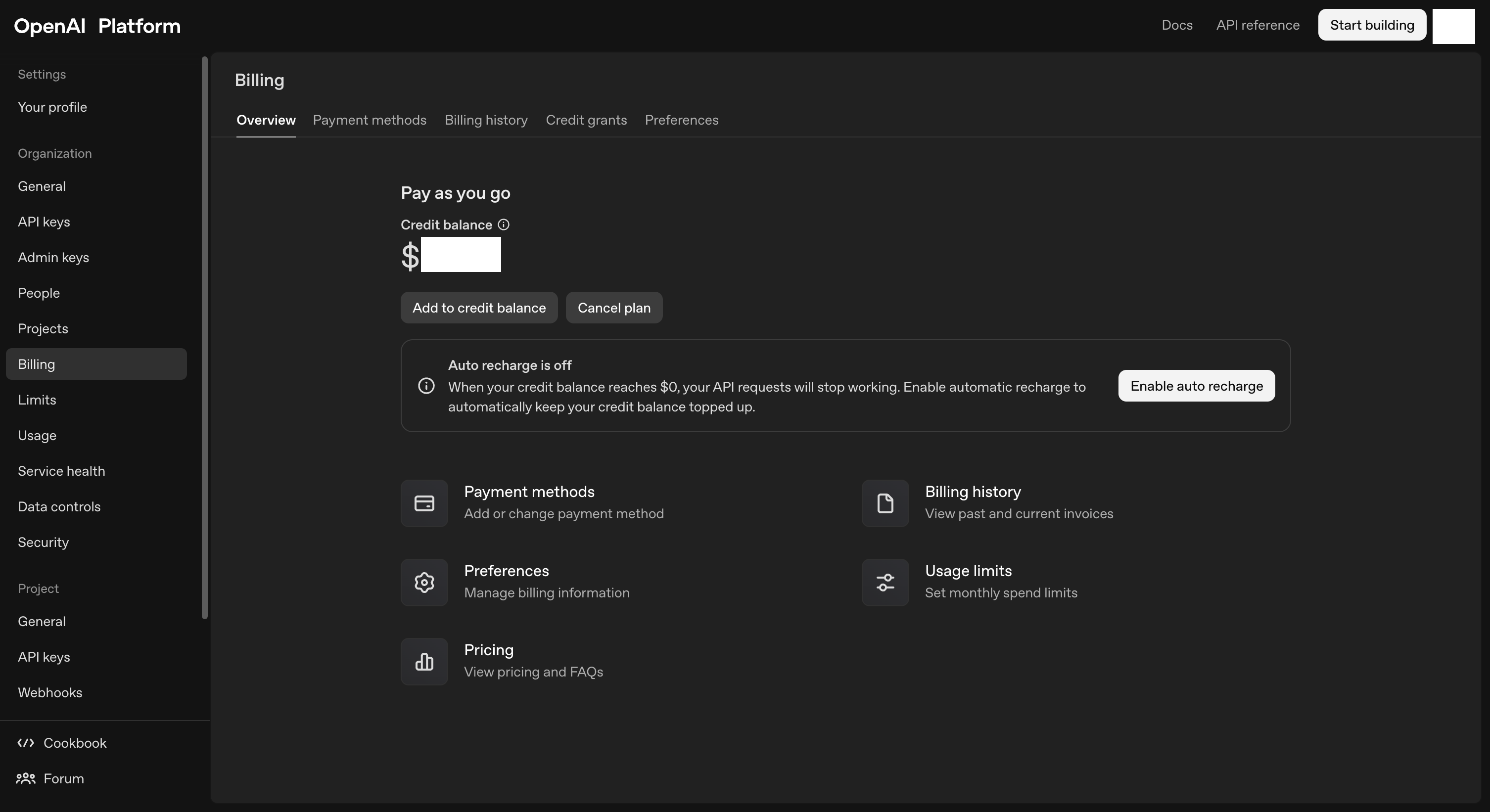Viewport: 1490px width, 812px height.
Task: Go to Limits in sidebar
Action: (x=37, y=400)
